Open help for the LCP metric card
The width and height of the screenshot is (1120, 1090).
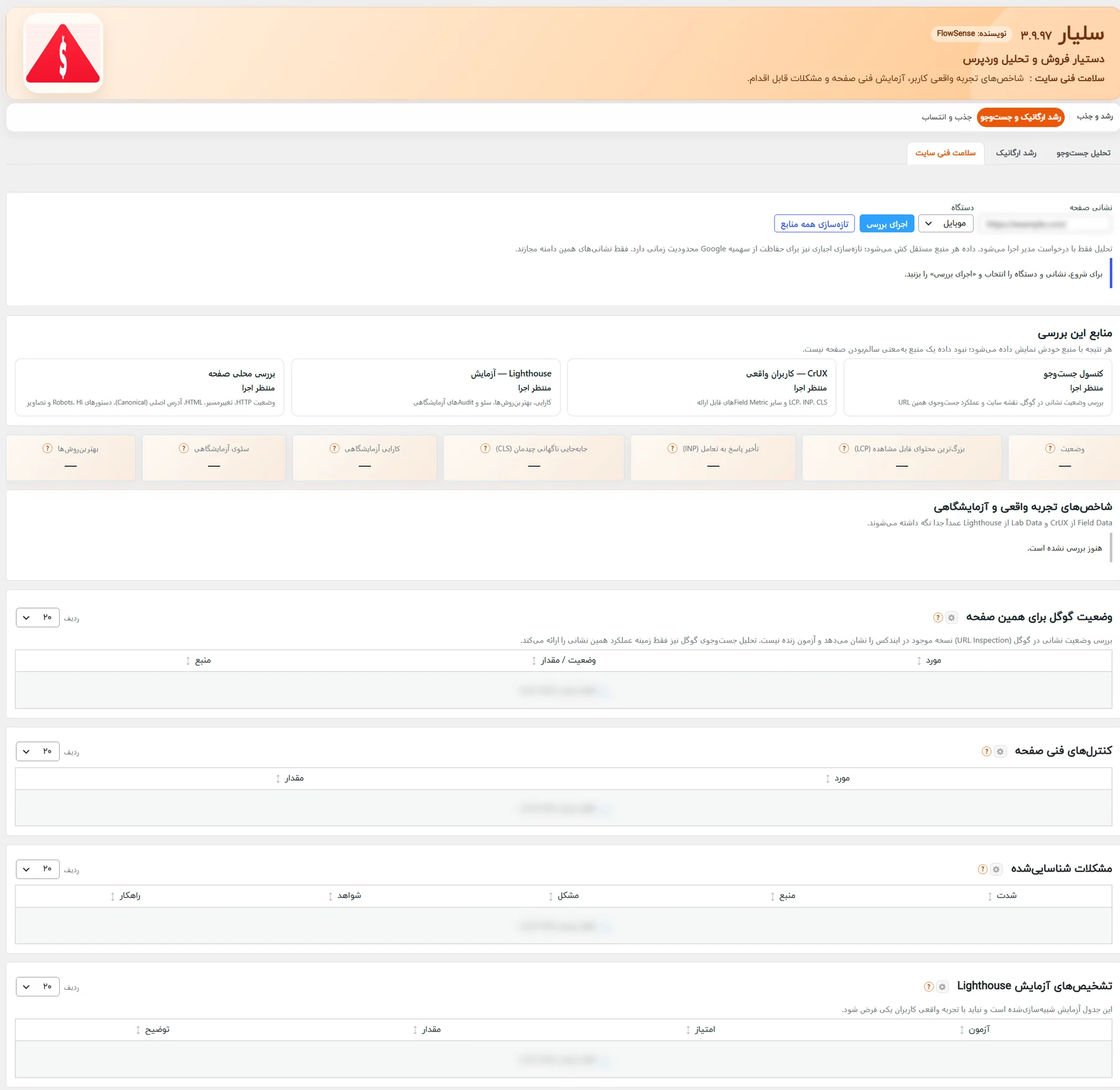(844, 448)
